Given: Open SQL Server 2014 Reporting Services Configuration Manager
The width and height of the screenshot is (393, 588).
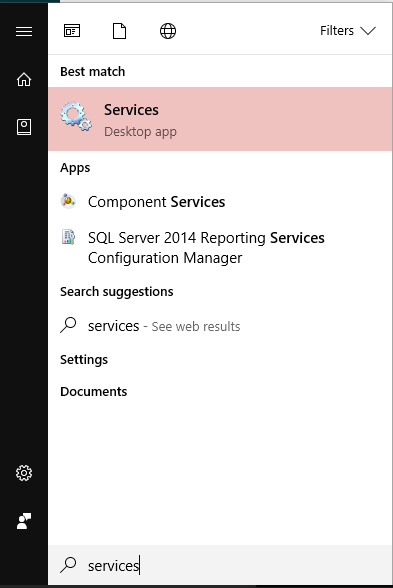Looking at the screenshot, I should [x=220, y=248].
